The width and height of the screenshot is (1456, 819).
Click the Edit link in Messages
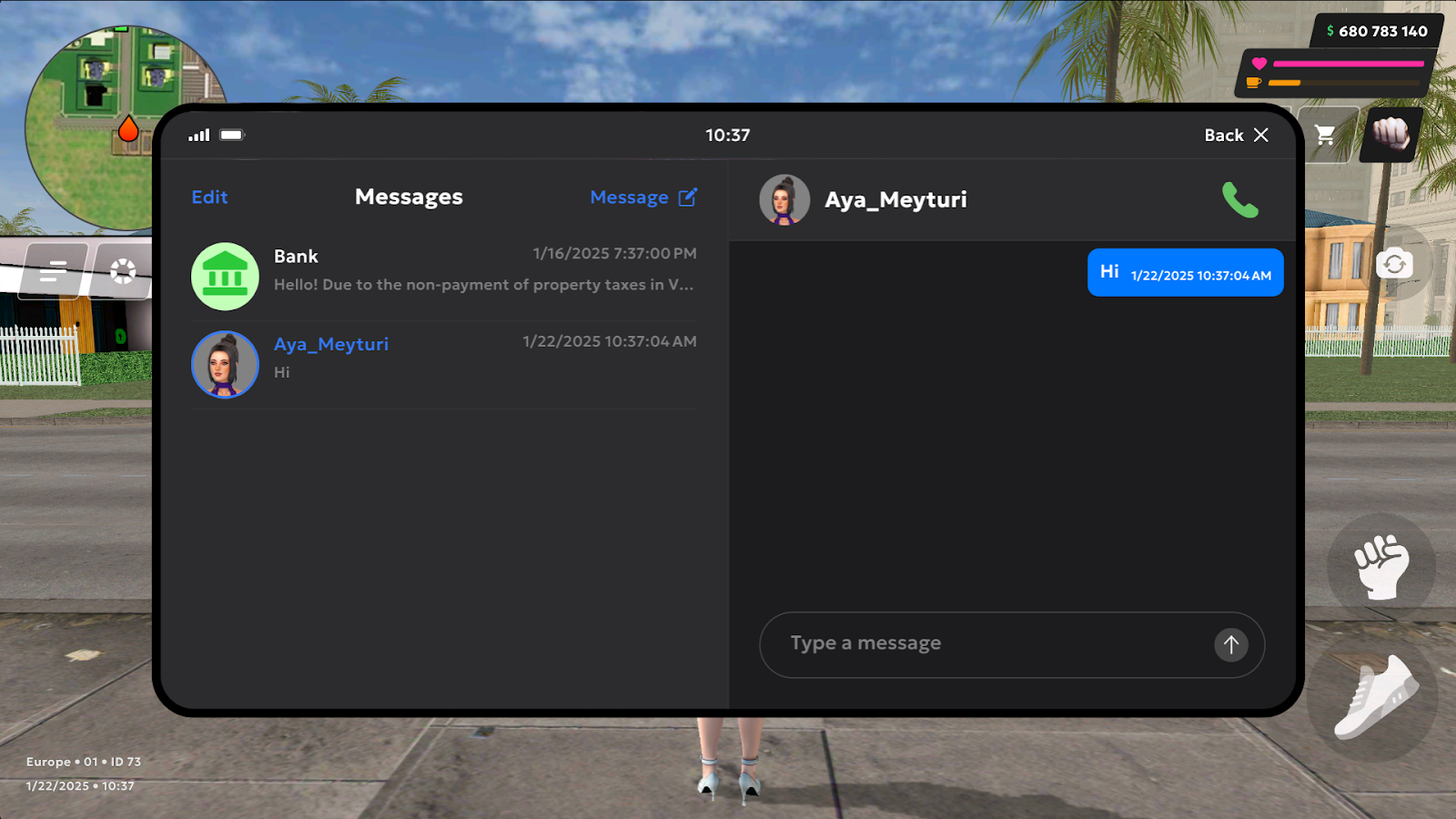[209, 197]
